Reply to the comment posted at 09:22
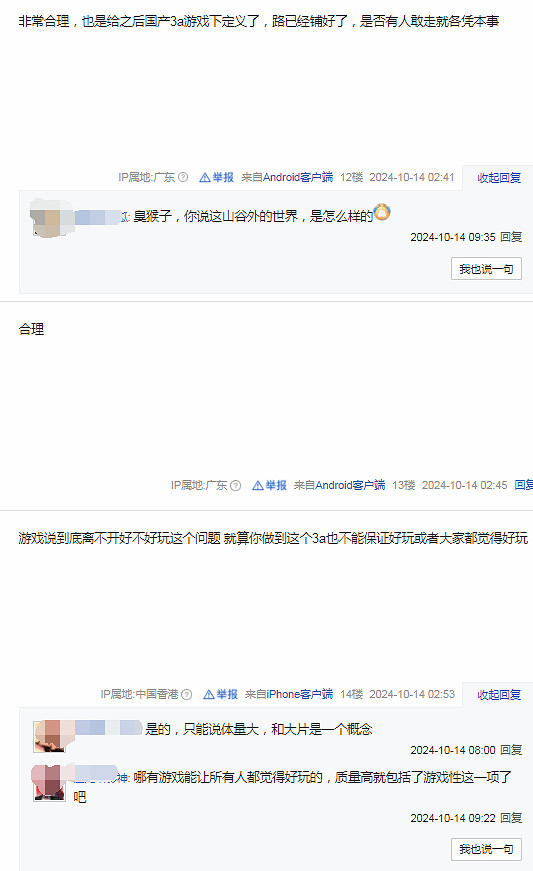Image resolution: width=533 pixels, height=871 pixels. coord(511,818)
